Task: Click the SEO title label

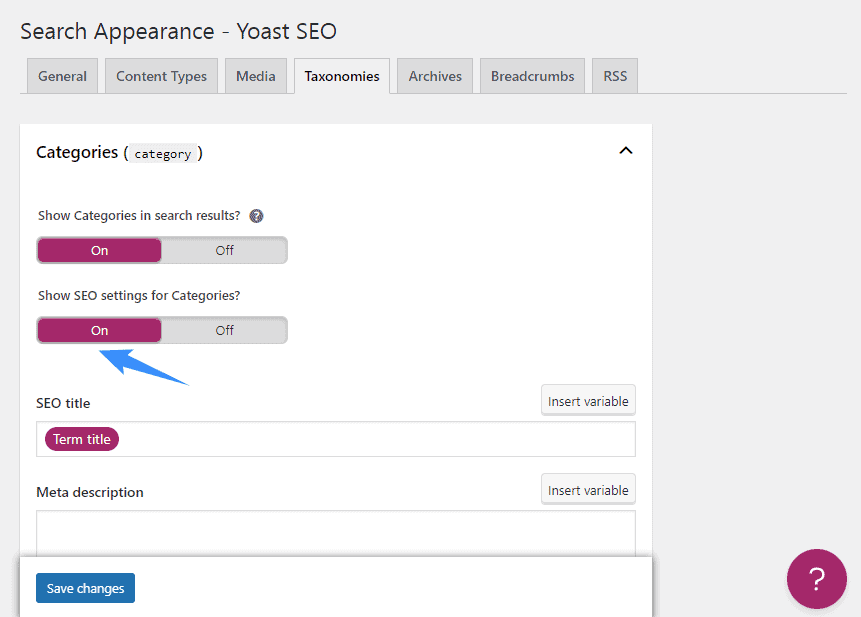Action: (x=63, y=403)
